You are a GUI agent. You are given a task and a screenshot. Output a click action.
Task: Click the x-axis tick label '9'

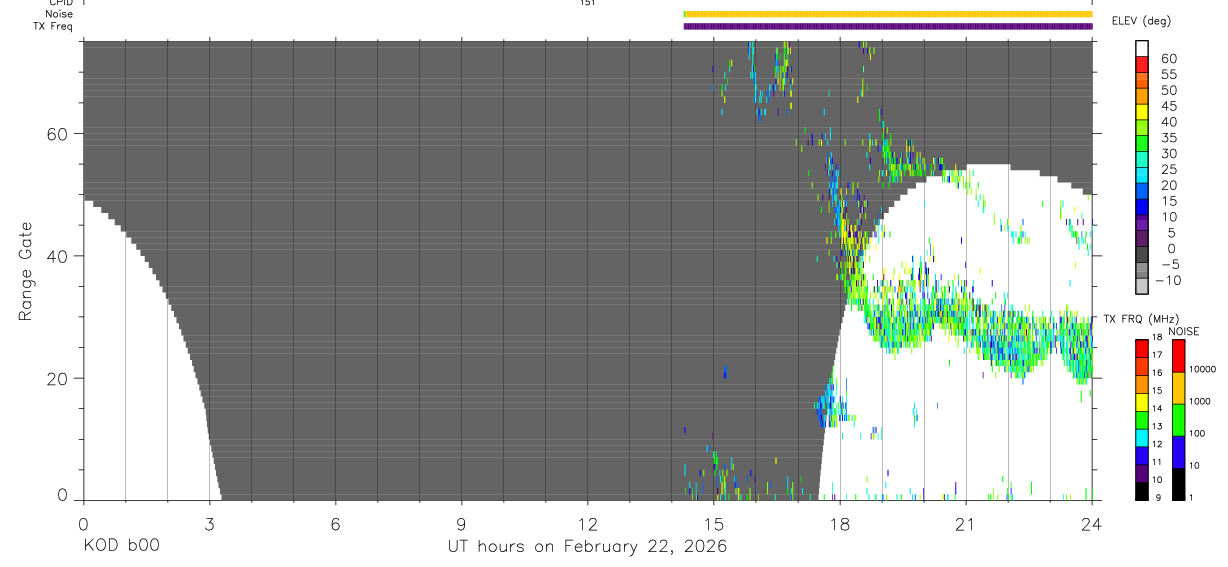point(461,523)
